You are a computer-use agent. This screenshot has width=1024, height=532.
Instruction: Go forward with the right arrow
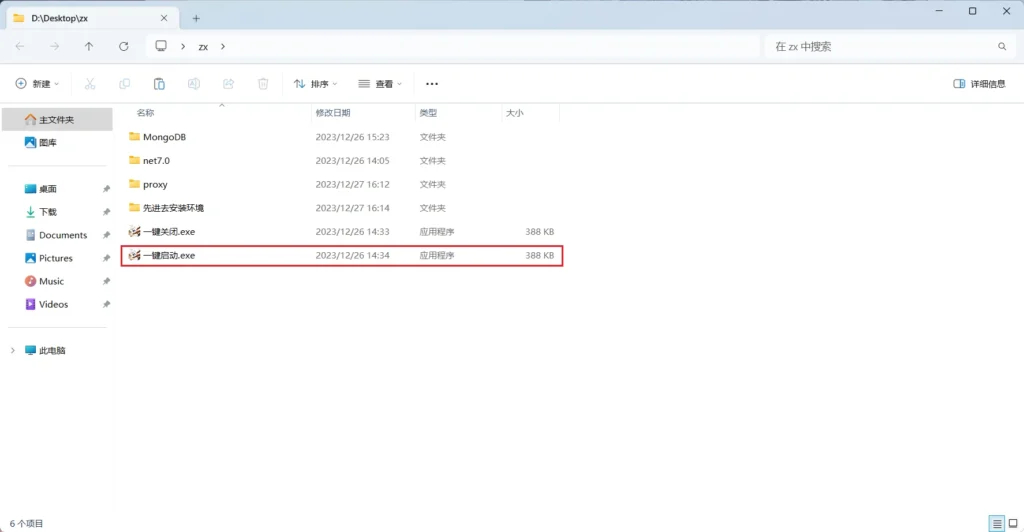click(x=54, y=46)
